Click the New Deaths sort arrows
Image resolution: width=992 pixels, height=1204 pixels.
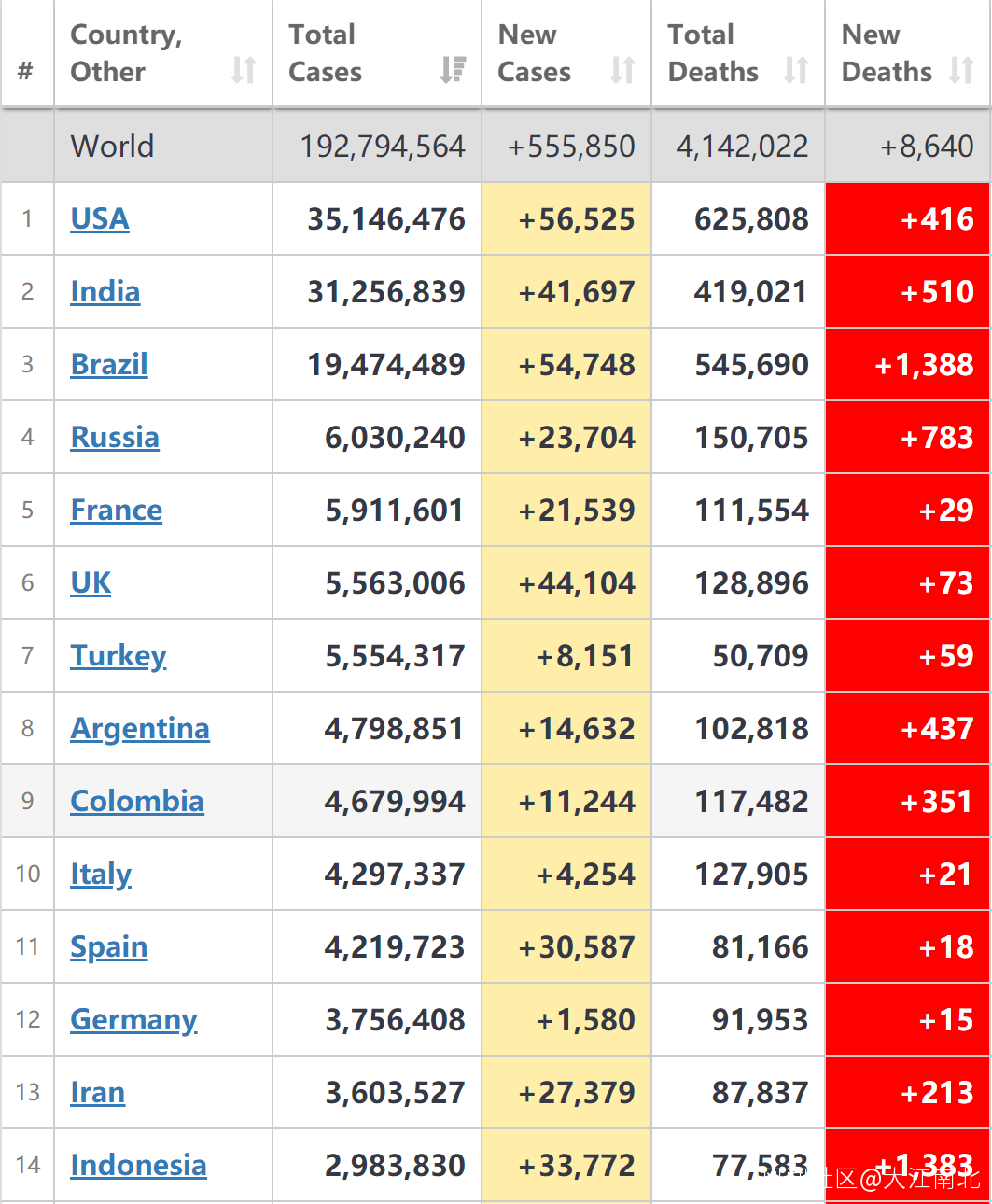click(961, 70)
